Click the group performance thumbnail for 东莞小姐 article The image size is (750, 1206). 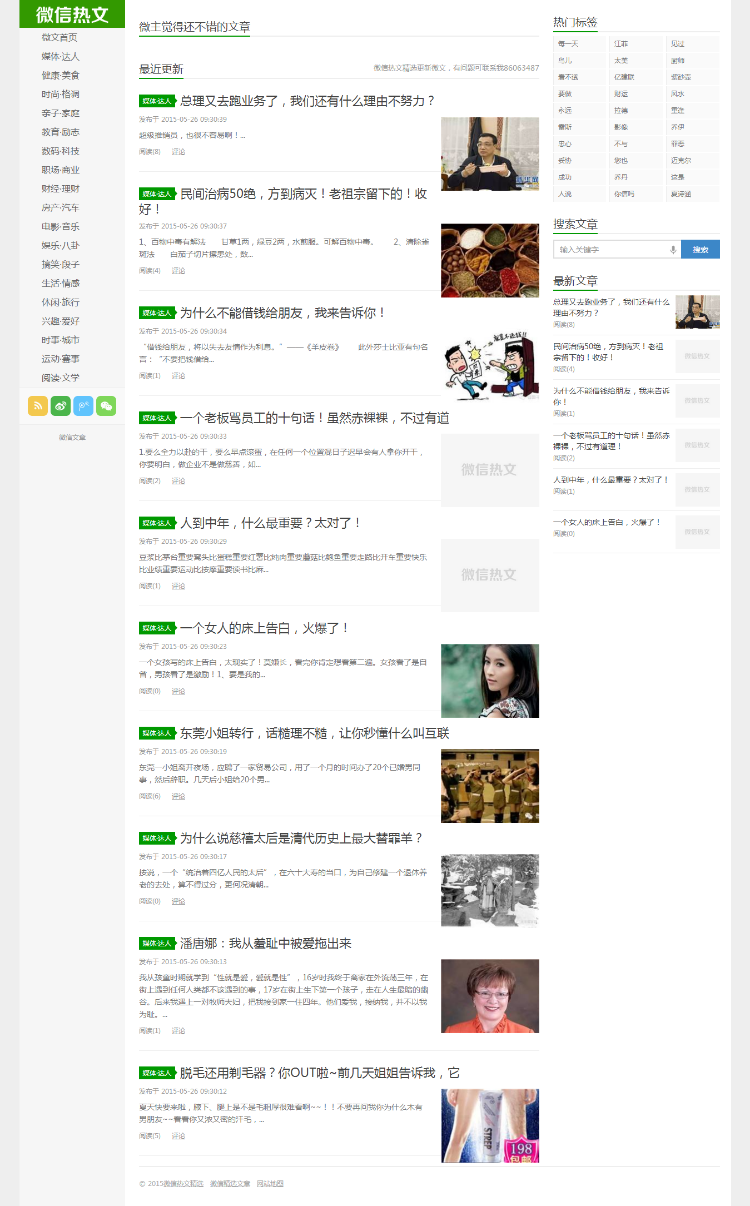pyautogui.click(x=490, y=786)
